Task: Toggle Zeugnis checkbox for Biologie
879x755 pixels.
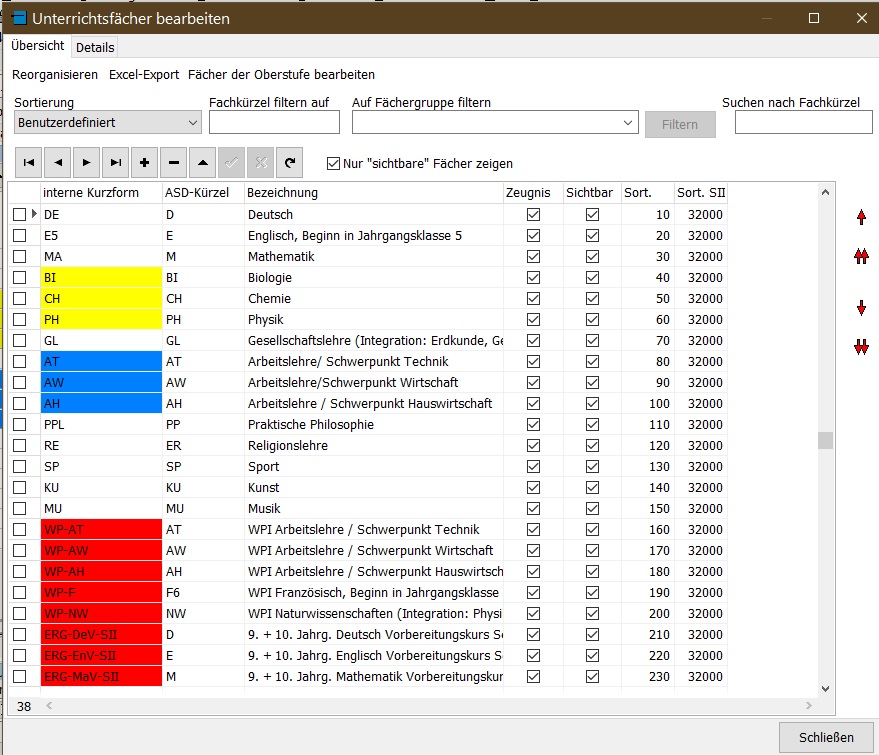Action: pos(533,277)
